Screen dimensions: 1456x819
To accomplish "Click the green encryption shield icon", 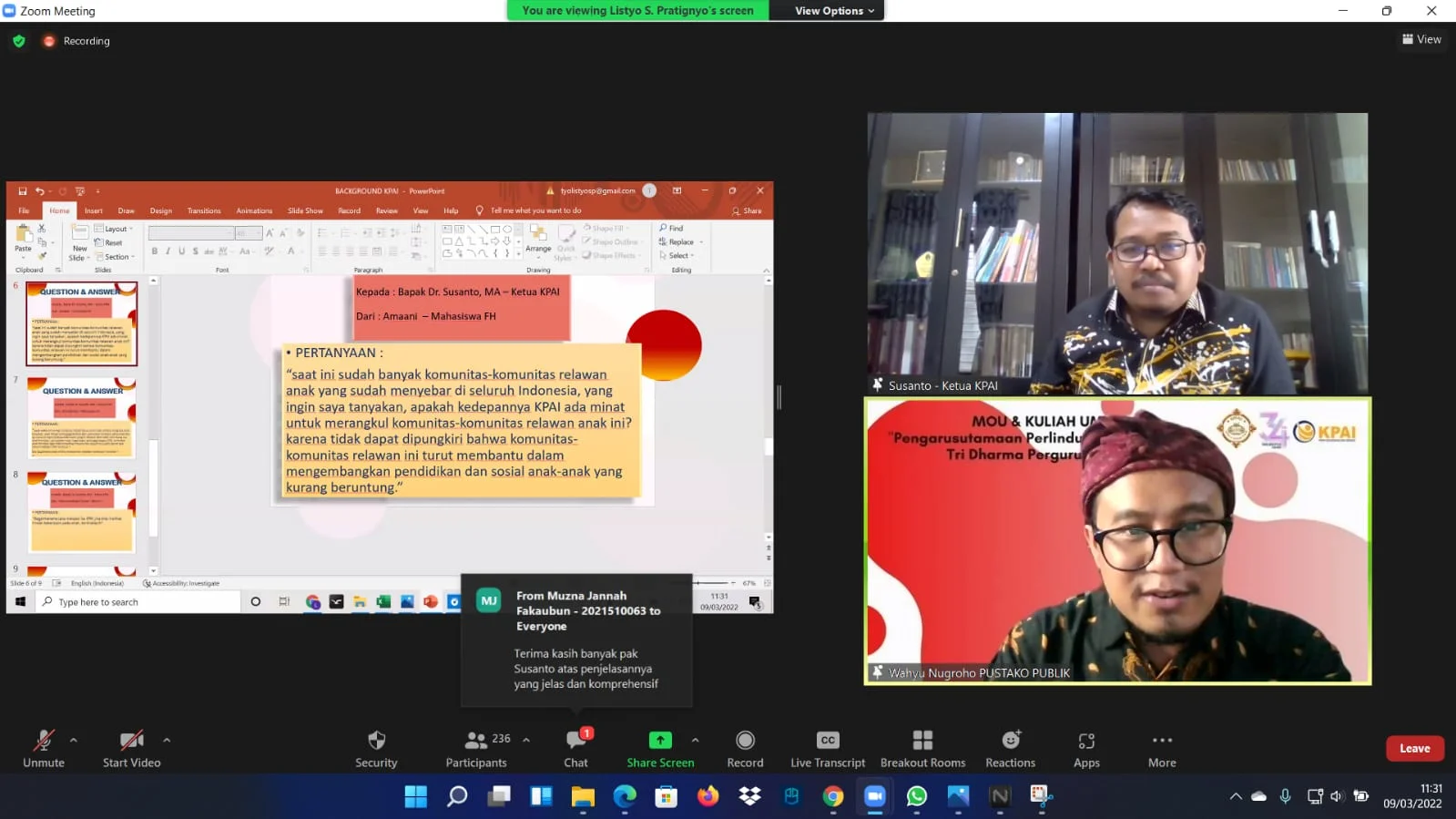I will tap(19, 41).
